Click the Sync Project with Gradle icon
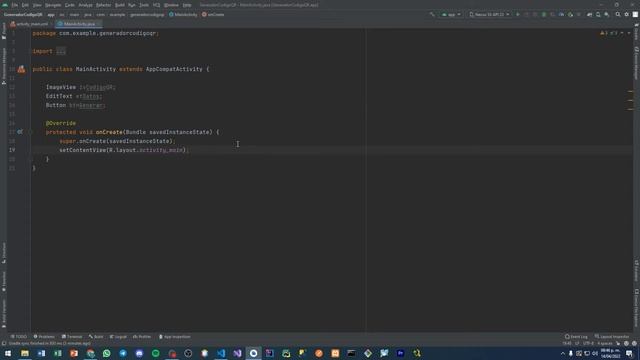The image size is (640, 360). (x=589, y=15)
